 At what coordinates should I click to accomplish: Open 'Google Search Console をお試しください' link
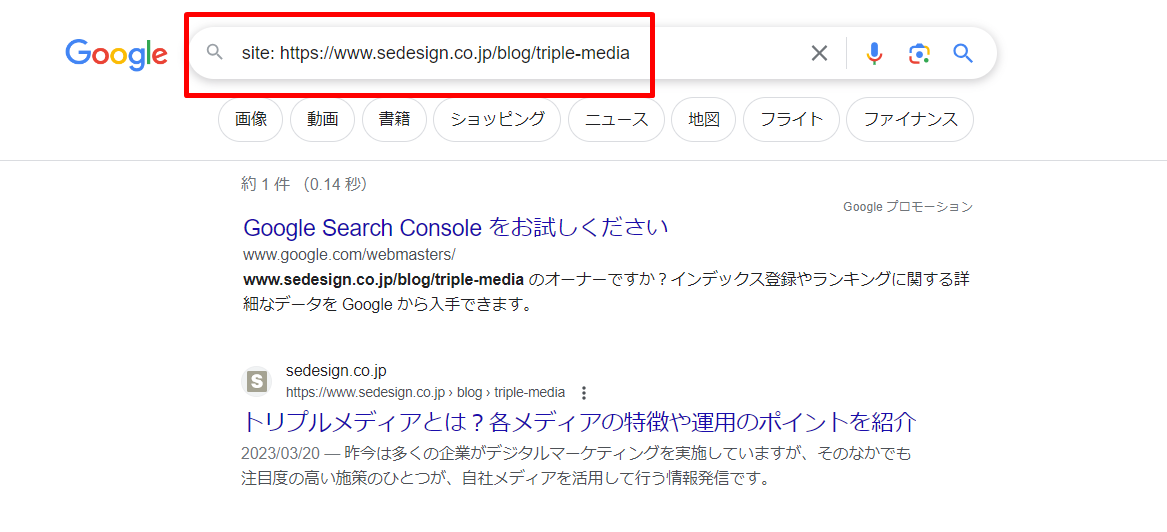(x=455, y=227)
